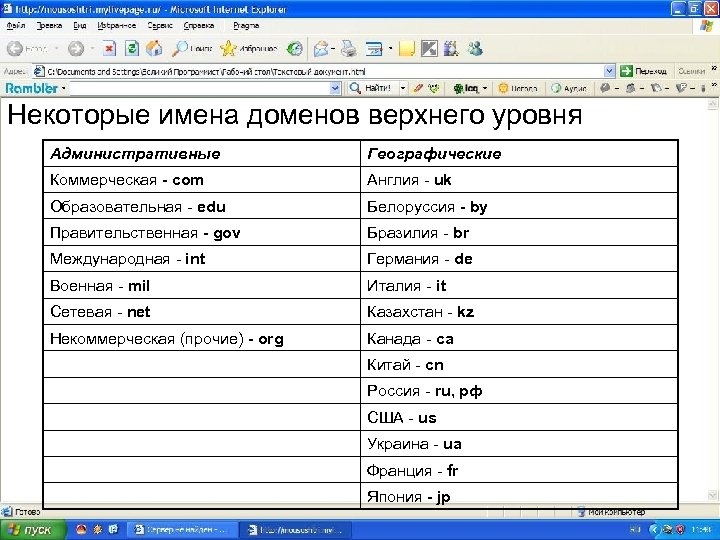Open the Вид menu
This screenshot has width=720, height=540.
click(x=80, y=26)
